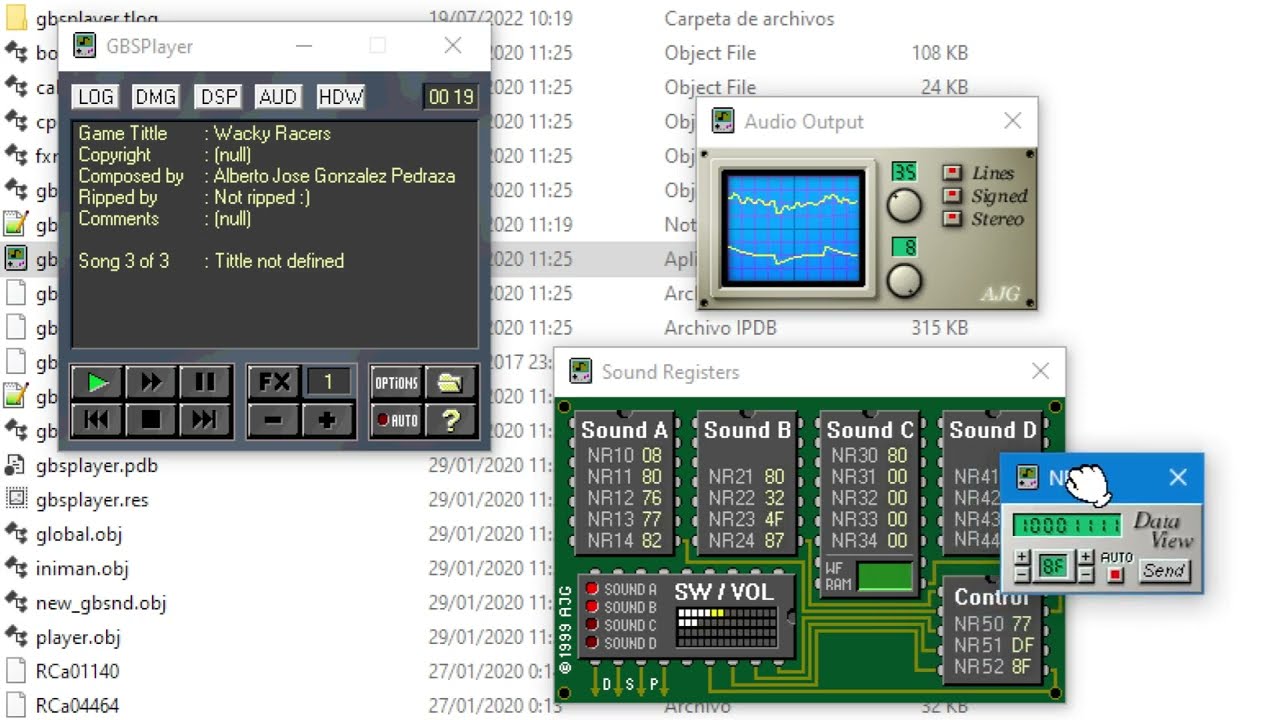The height and width of the screenshot is (720, 1280).
Task: Increase the FX number with the plus button
Action: click(x=328, y=420)
